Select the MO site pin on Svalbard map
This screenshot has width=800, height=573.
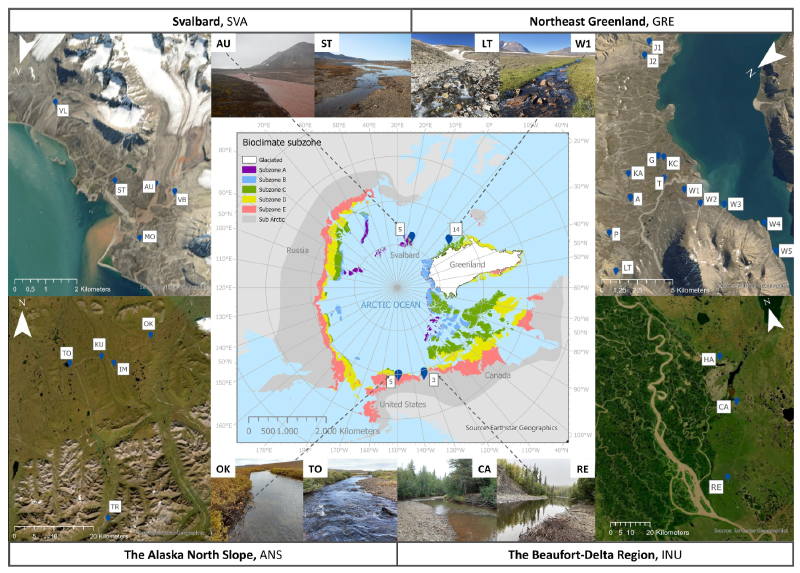[x=137, y=238]
